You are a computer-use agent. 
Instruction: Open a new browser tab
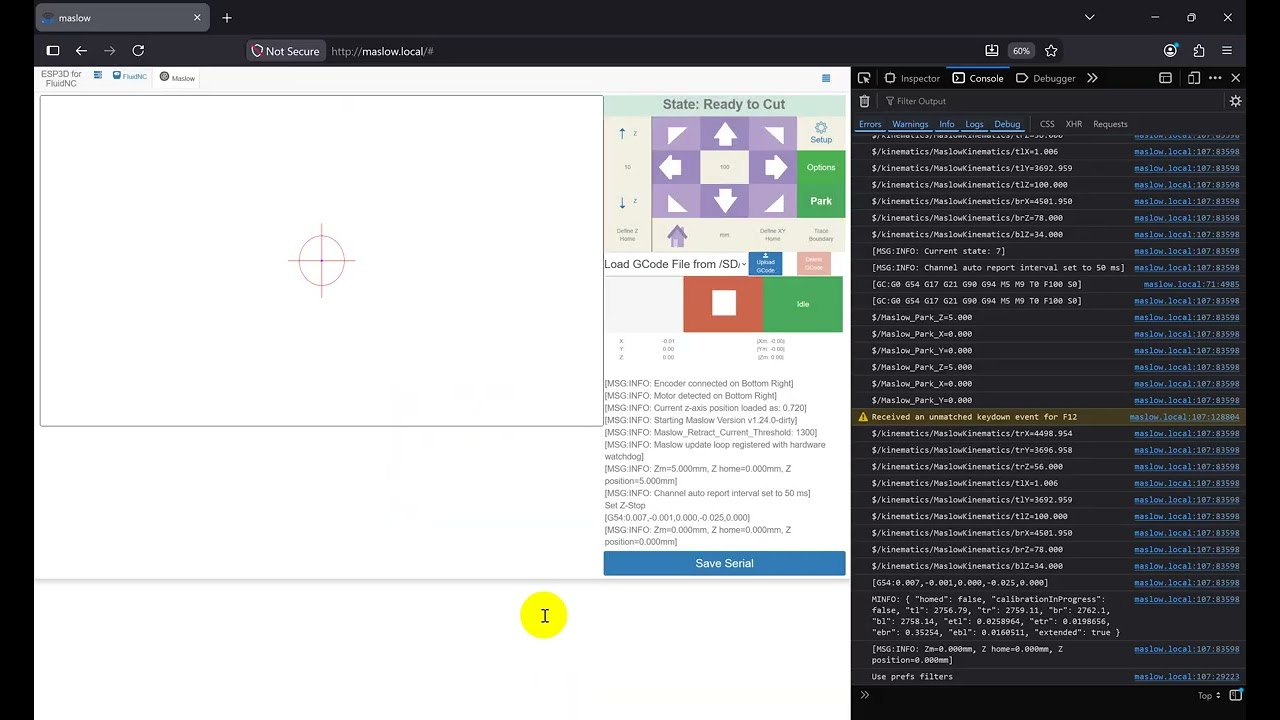click(x=227, y=17)
